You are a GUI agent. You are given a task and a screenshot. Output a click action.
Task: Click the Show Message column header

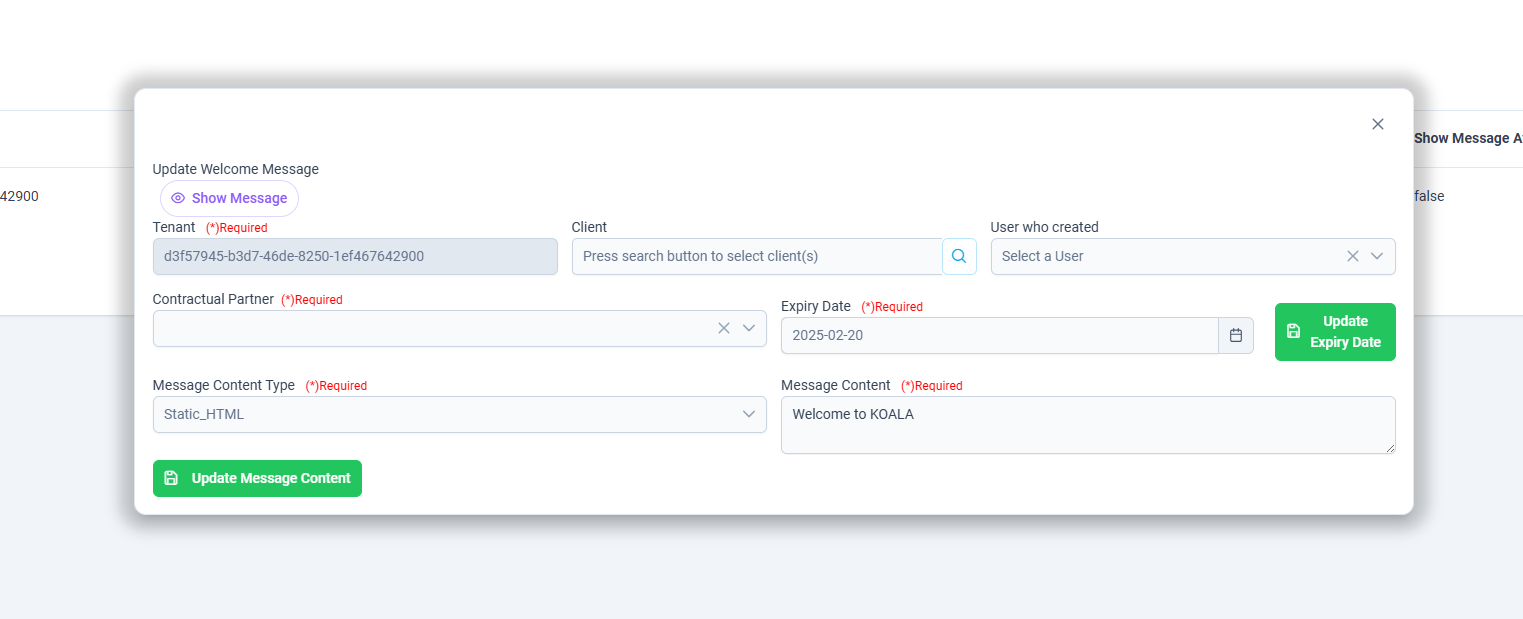(1468, 138)
